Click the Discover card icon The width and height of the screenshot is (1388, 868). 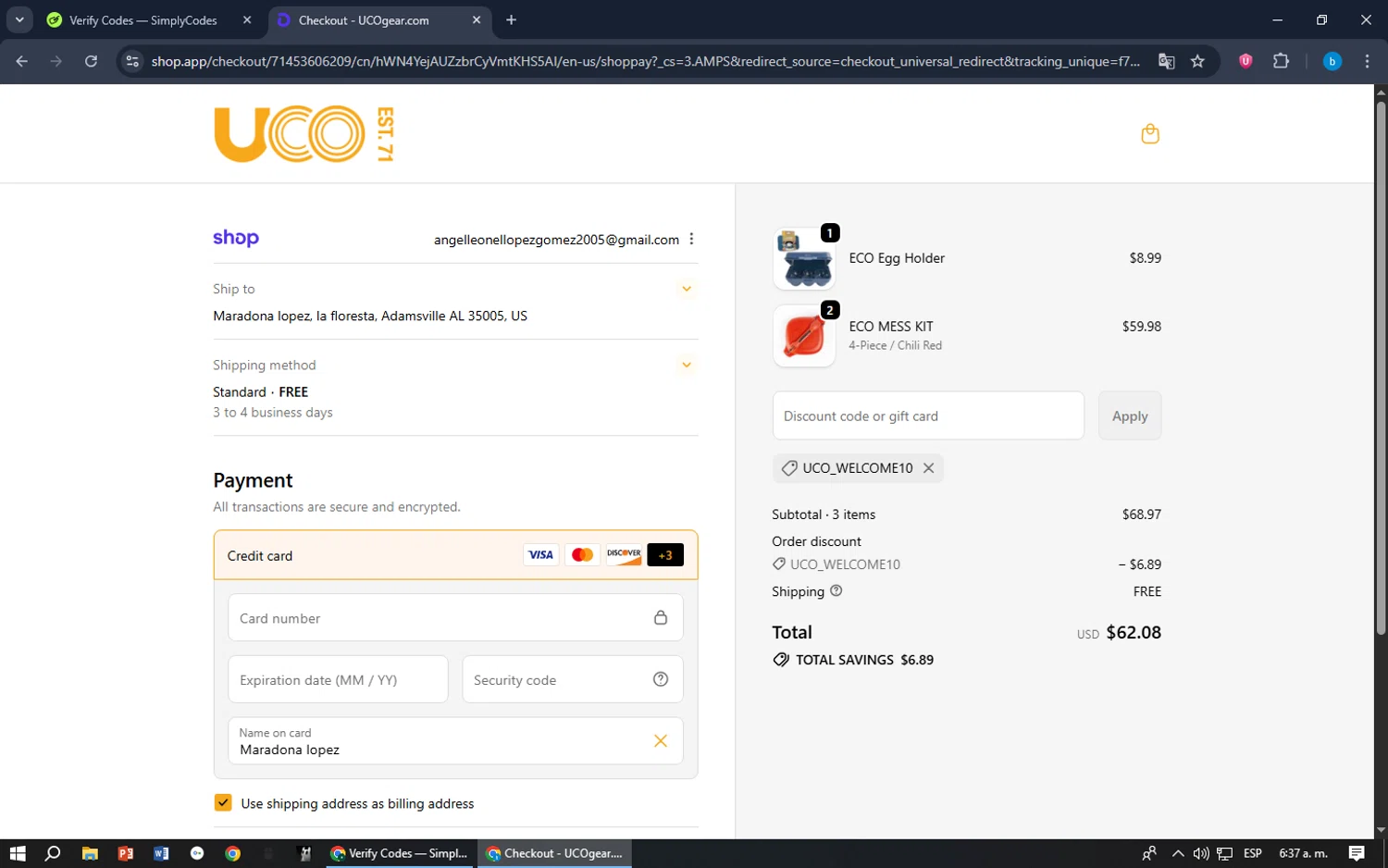[624, 555]
